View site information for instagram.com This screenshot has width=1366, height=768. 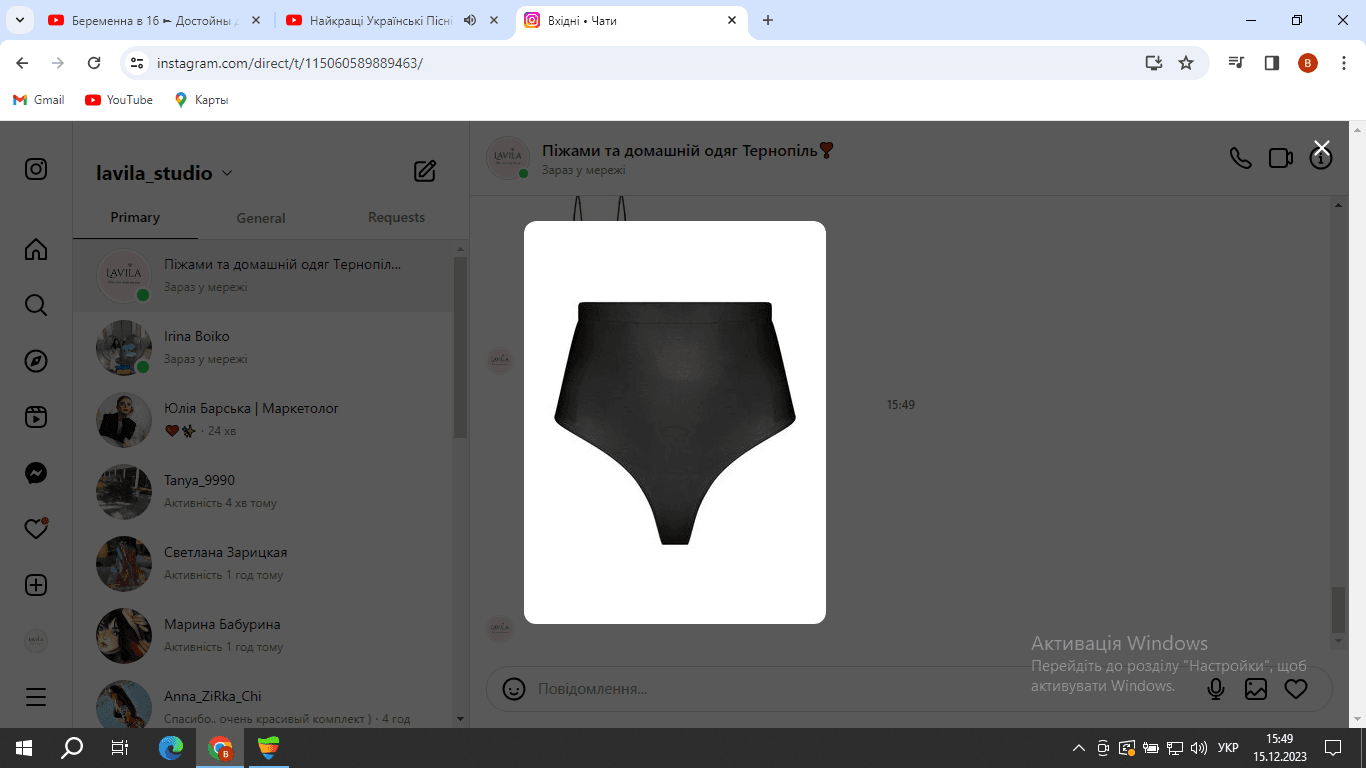tap(137, 63)
